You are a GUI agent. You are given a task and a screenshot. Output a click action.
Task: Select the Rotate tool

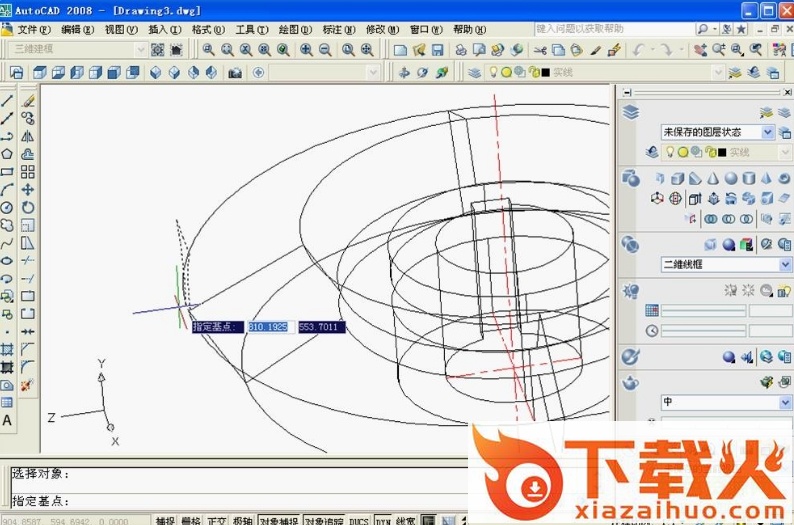[x=28, y=207]
